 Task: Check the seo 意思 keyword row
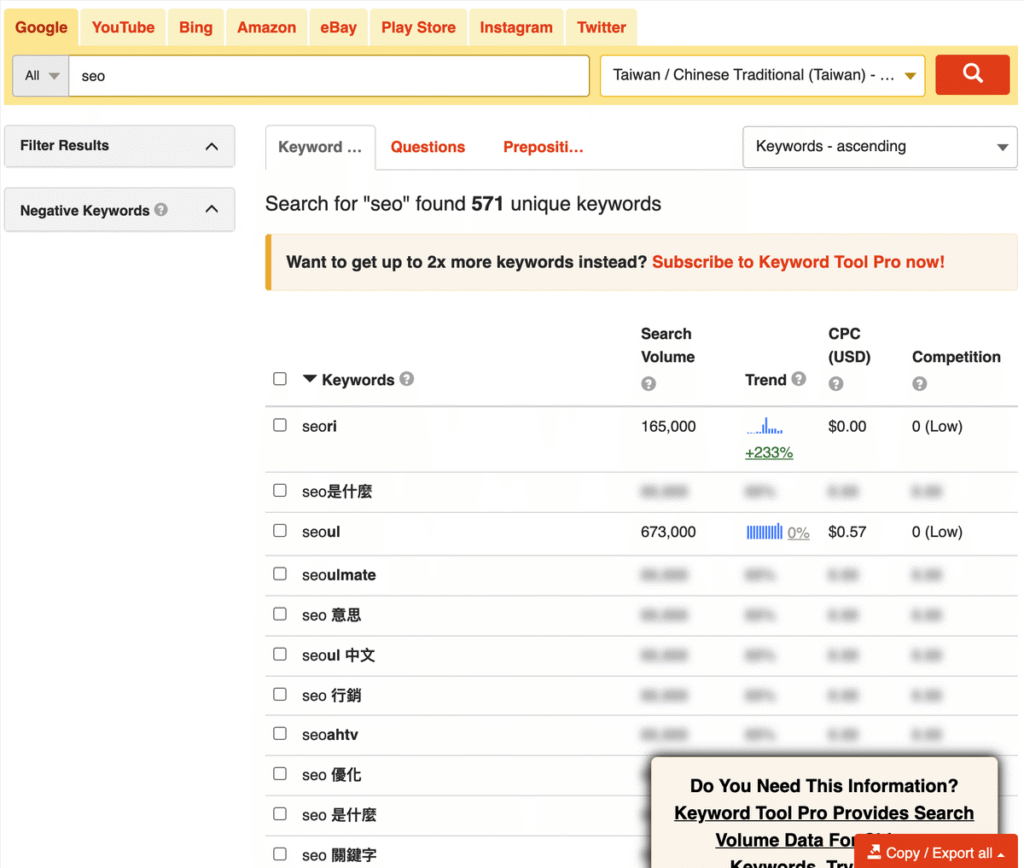coord(280,614)
